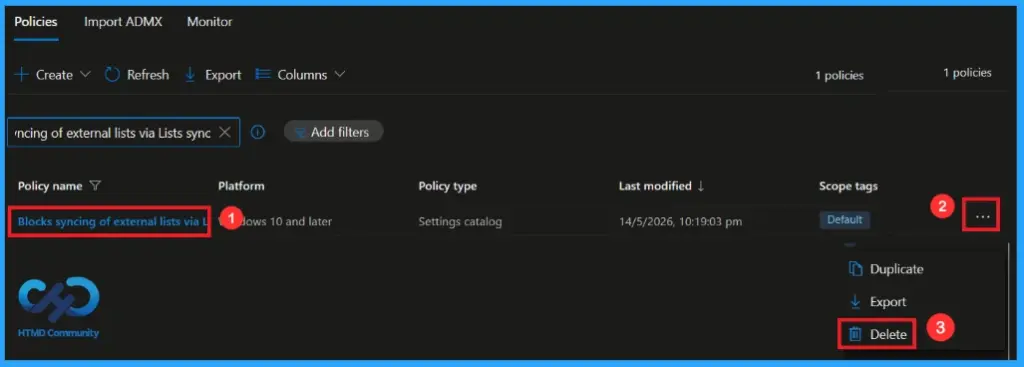Sort by the Last modified column header
Image resolution: width=1024 pixels, height=367 pixels.
(x=655, y=186)
